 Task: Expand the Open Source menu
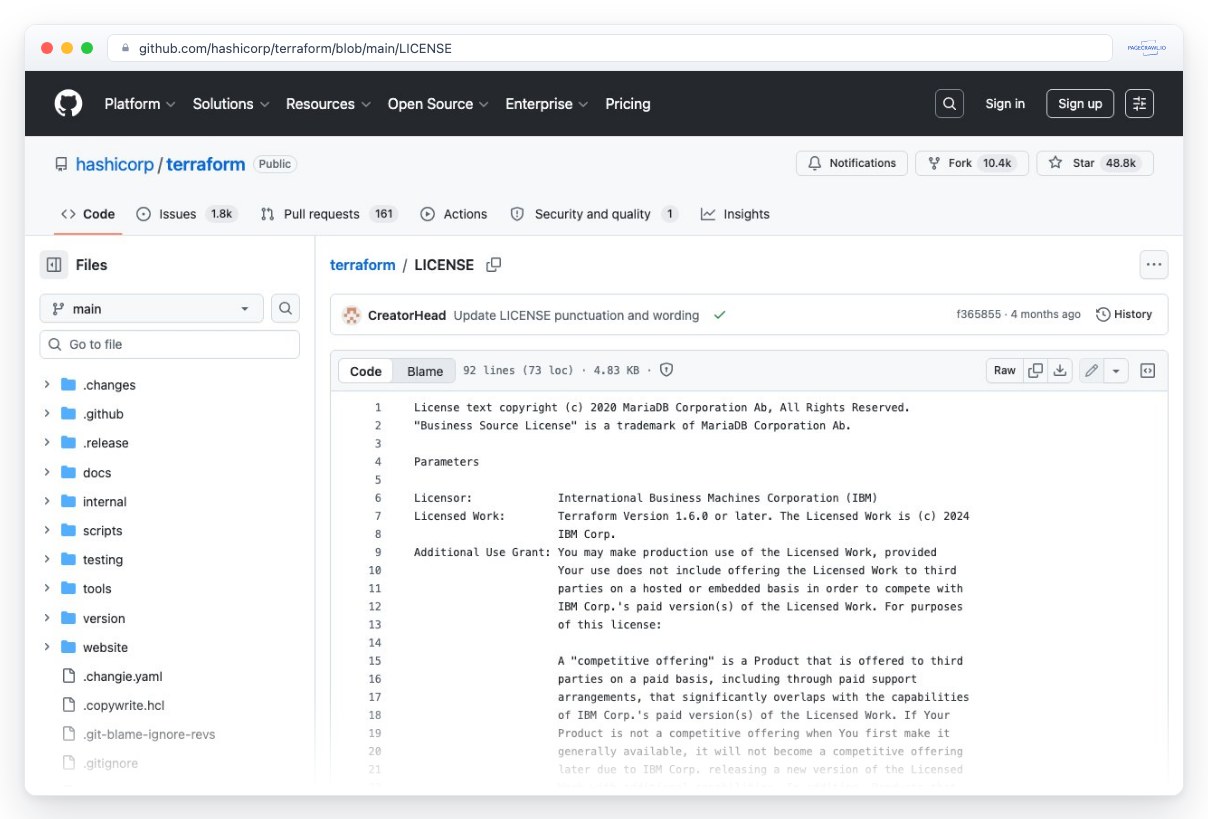pos(438,104)
